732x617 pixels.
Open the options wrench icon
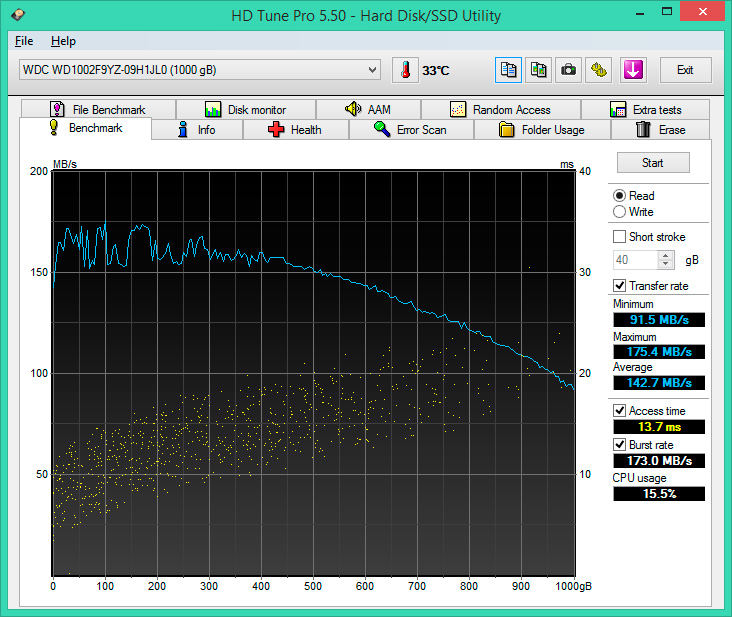pos(599,70)
